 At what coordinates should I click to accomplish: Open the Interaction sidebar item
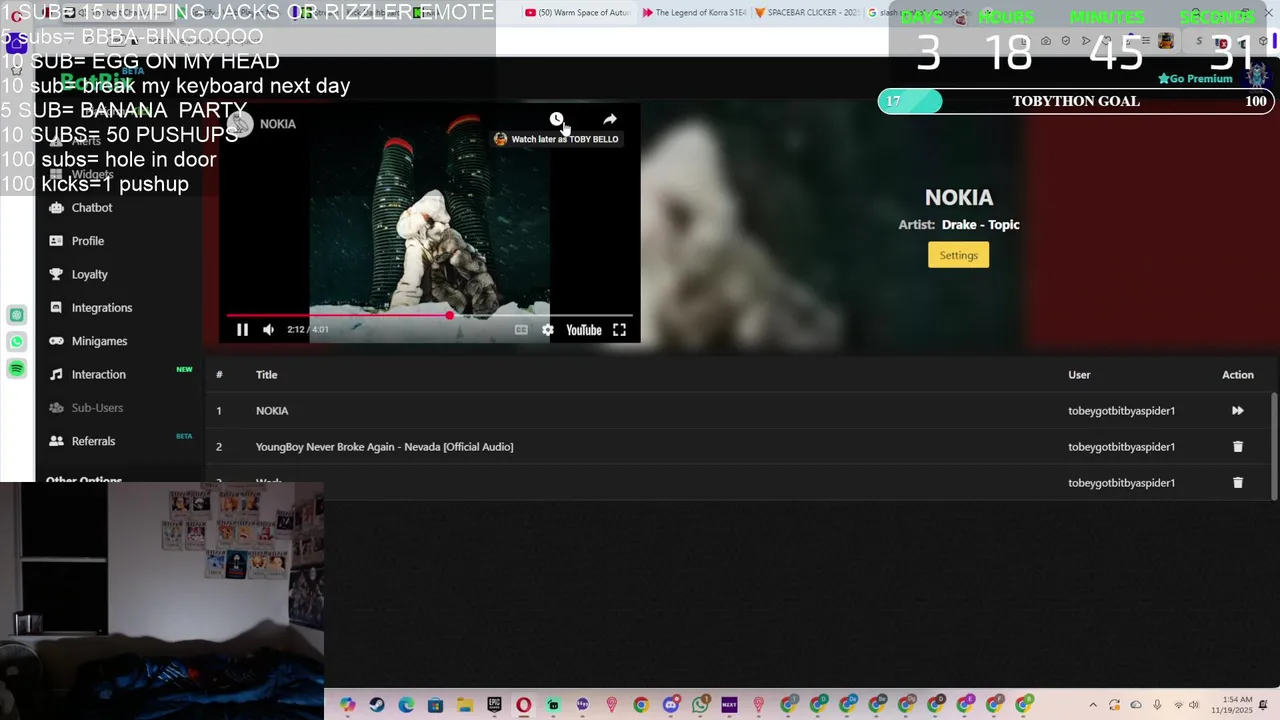pyautogui.click(x=99, y=374)
